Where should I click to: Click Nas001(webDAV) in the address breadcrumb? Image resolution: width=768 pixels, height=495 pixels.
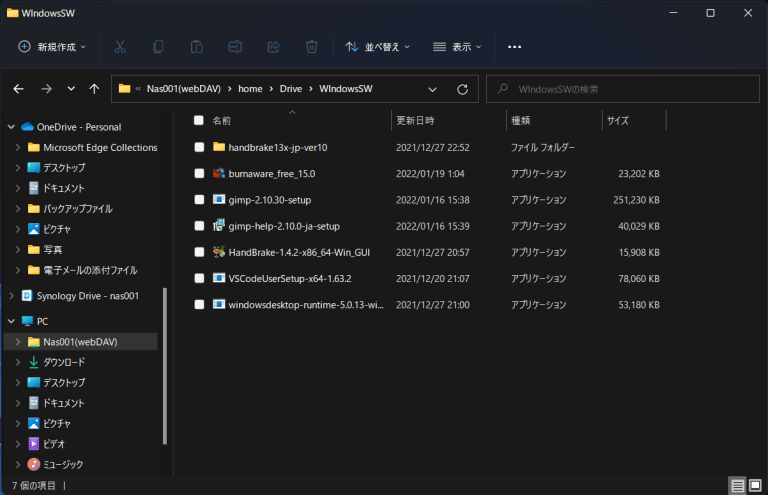[x=184, y=89]
